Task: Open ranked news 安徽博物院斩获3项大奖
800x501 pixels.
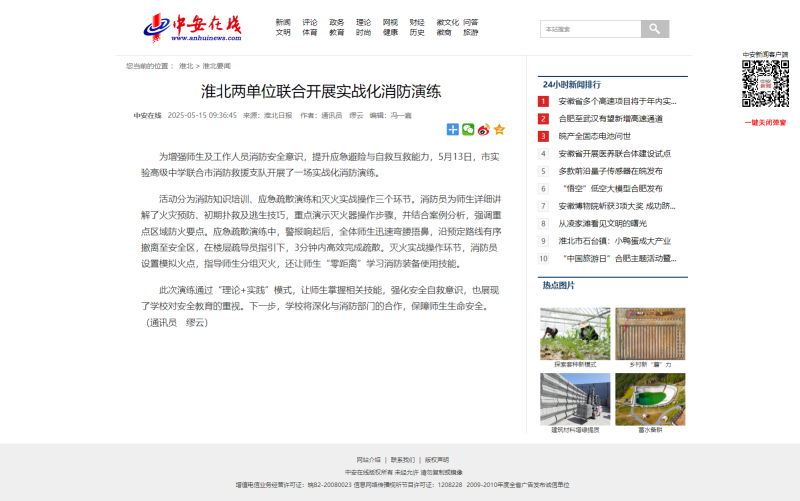Action: click(617, 206)
